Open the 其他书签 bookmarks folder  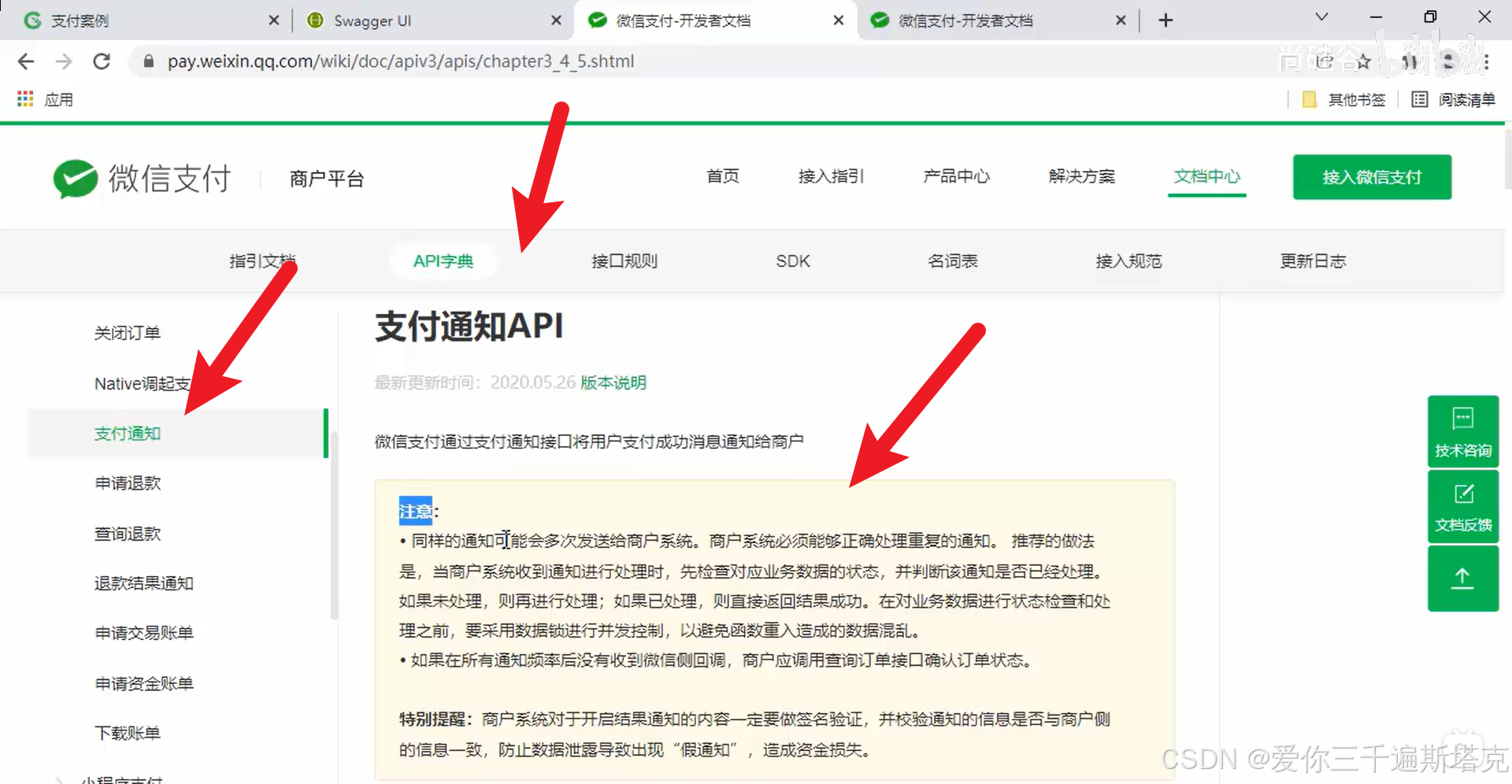pos(1343,99)
